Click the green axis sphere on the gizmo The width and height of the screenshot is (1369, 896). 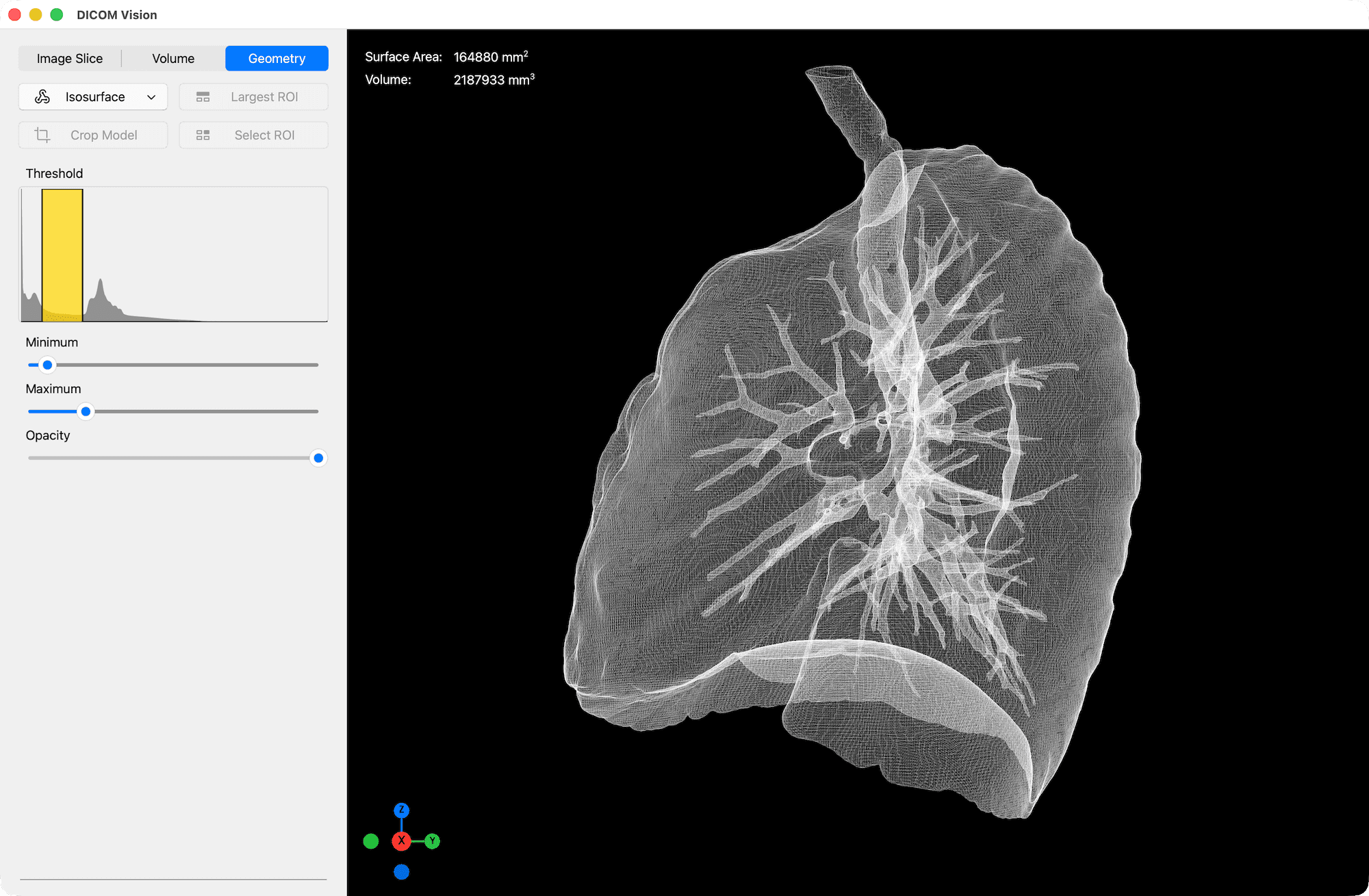pos(371,841)
